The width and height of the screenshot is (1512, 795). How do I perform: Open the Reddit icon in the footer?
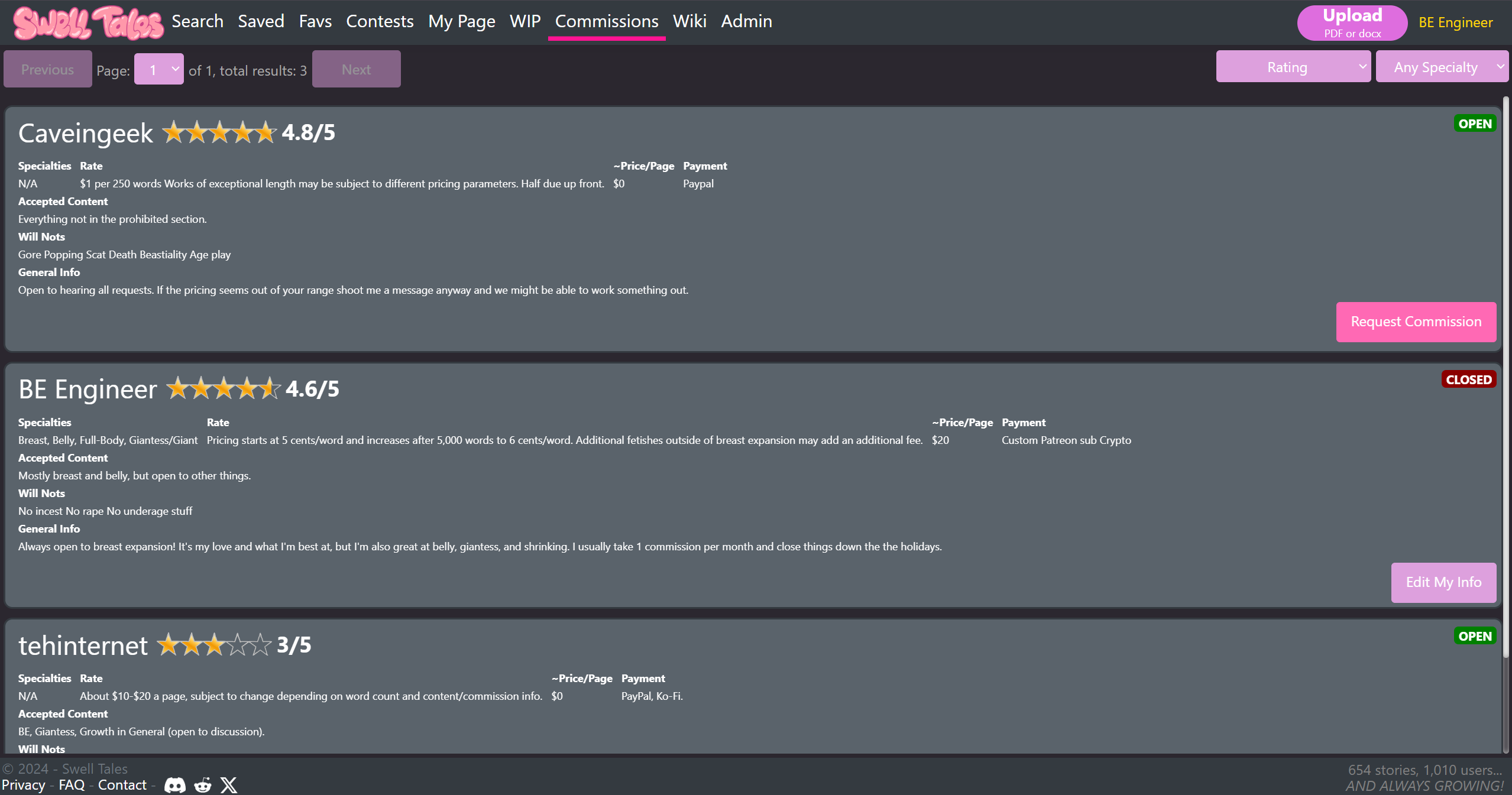(203, 785)
